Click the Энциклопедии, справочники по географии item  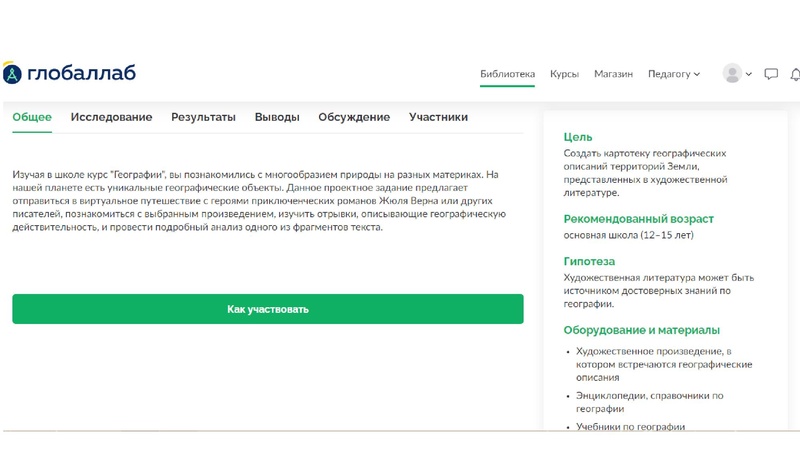649,402
